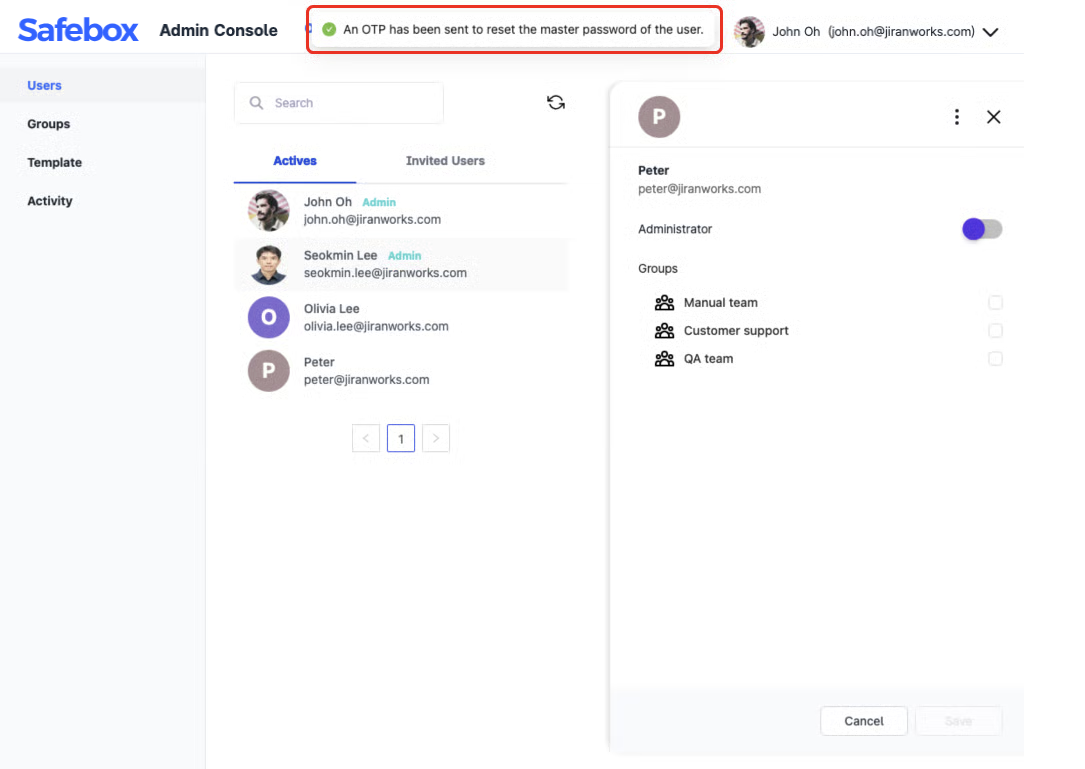Viewport: 1085px width, 769px height.
Task: Close the Peter user detail panel
Action: 993,117
